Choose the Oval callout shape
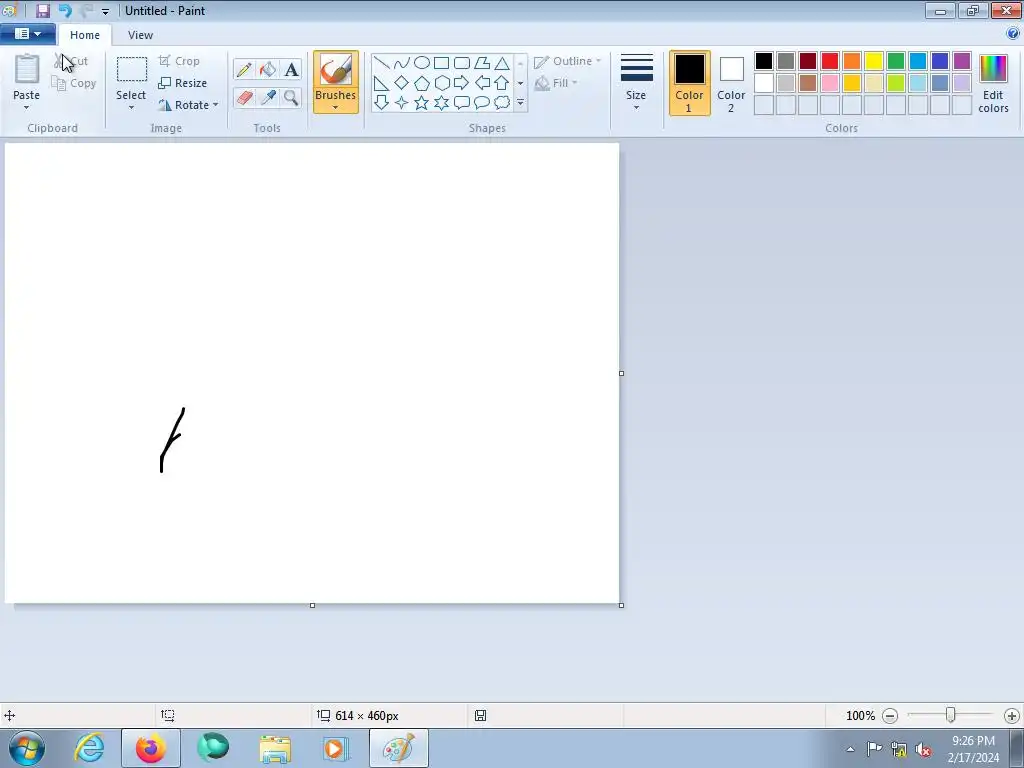The height and width of the screenshot is (768, 1024). [x=482, y=103]
